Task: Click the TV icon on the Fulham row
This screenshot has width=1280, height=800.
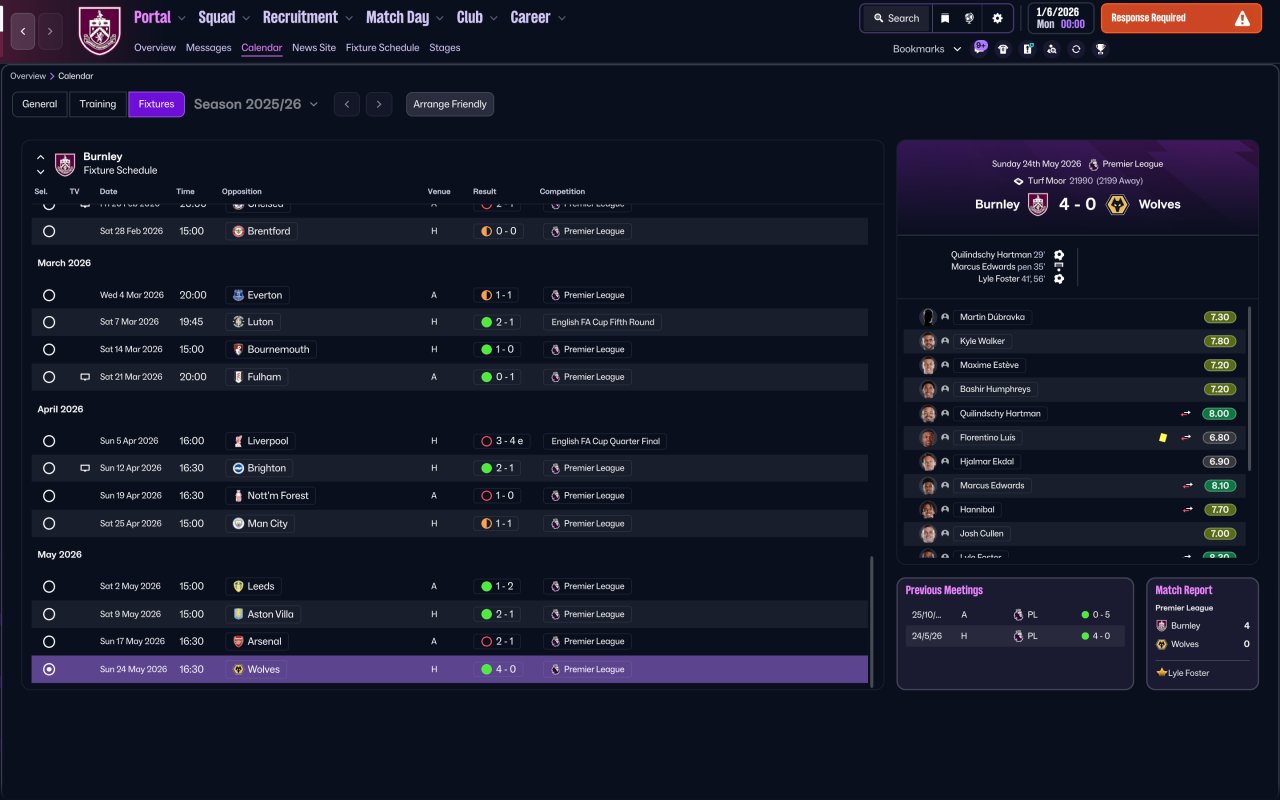Action: (85, 377)
